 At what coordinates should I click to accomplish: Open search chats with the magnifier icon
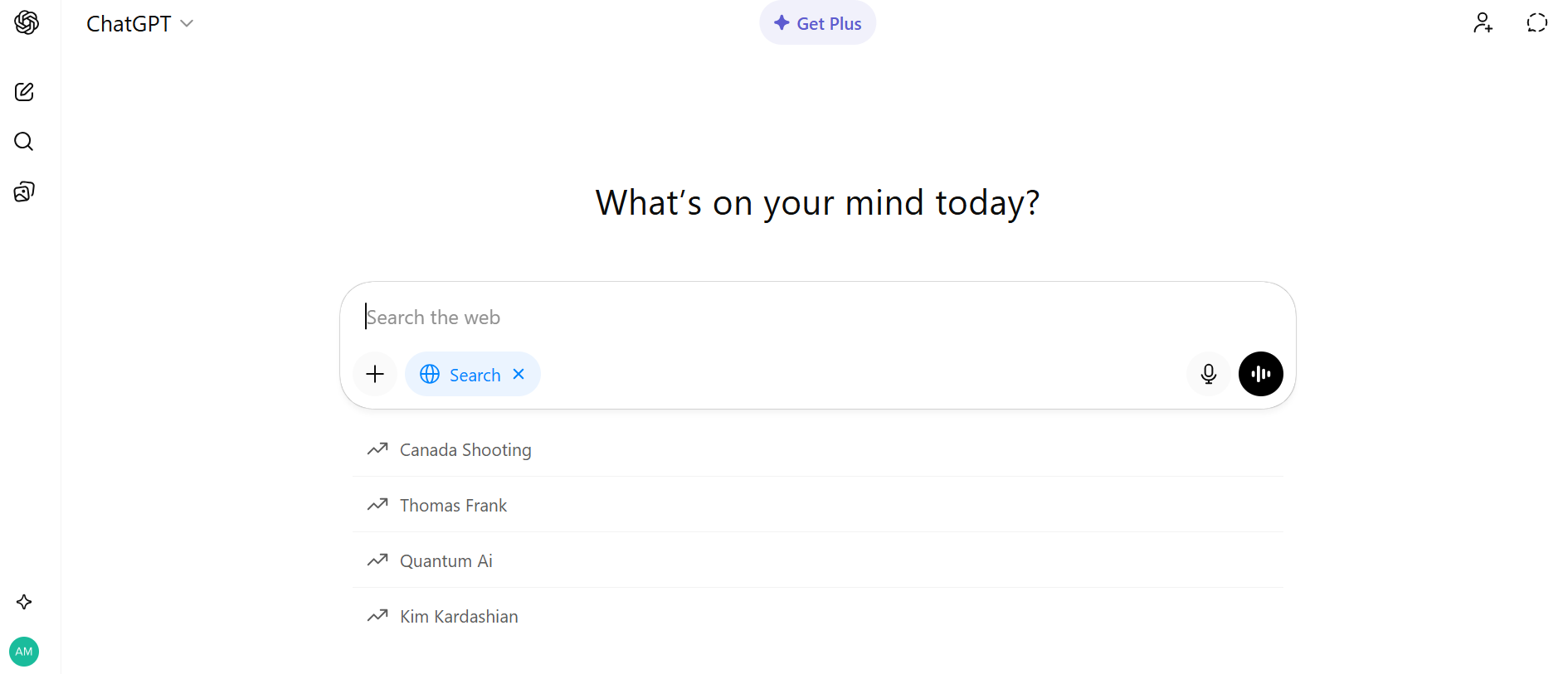[x=24, y=142]
